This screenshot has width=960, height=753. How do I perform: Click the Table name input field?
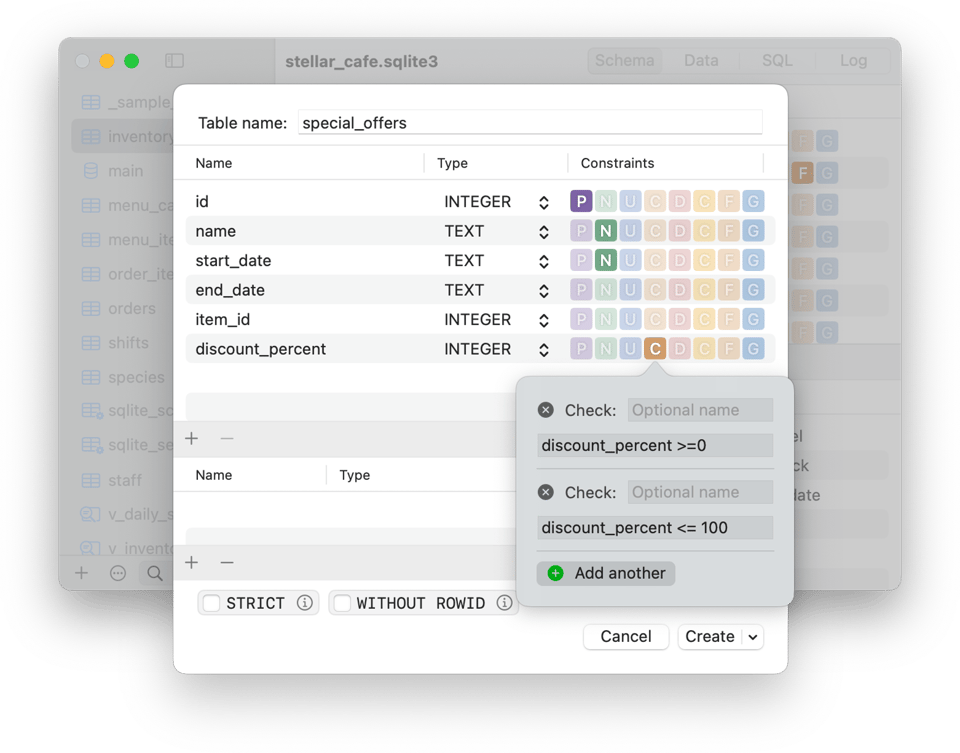click(530, 123)
